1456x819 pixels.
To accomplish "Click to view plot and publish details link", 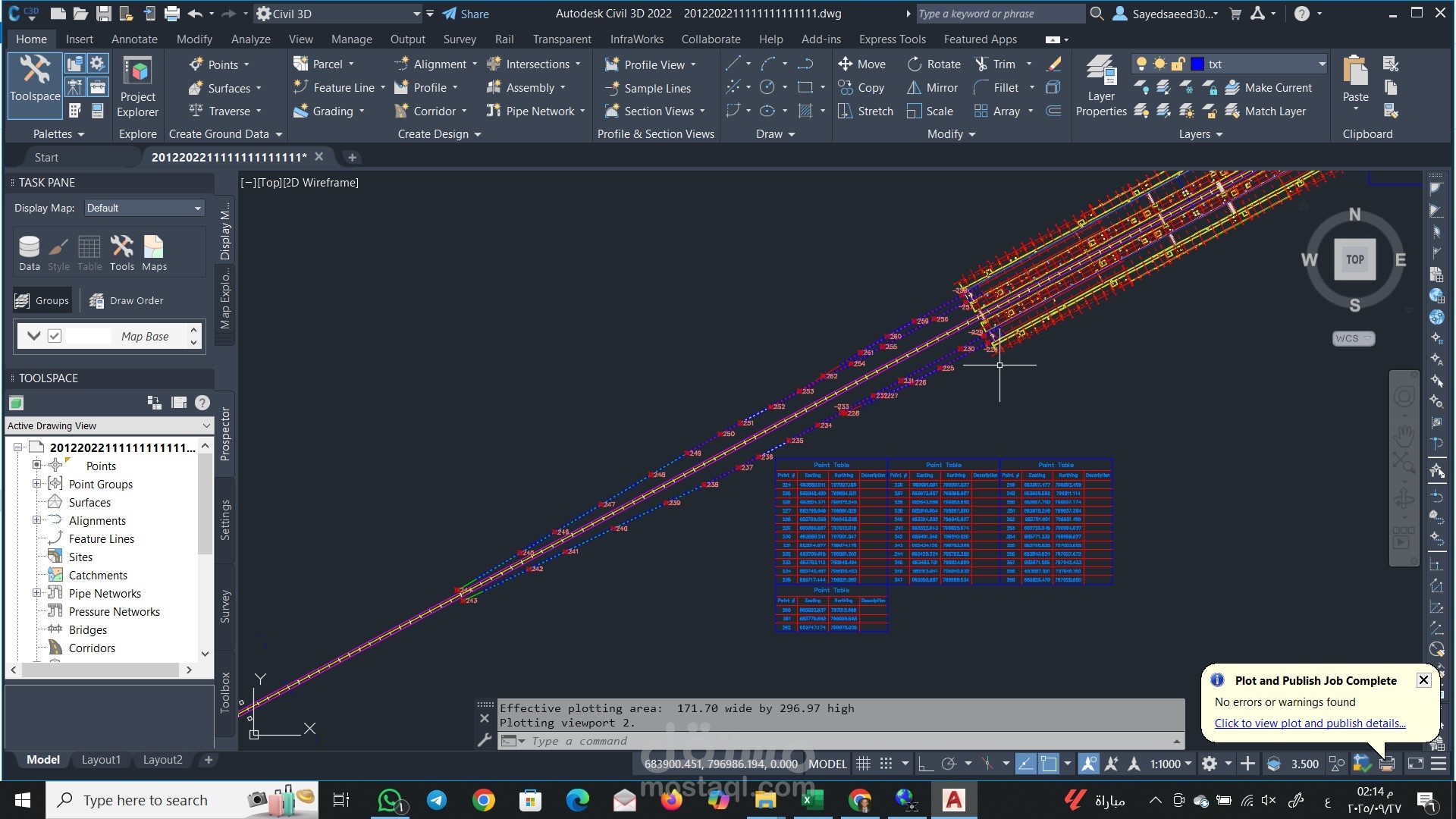I will point(1310,723).
